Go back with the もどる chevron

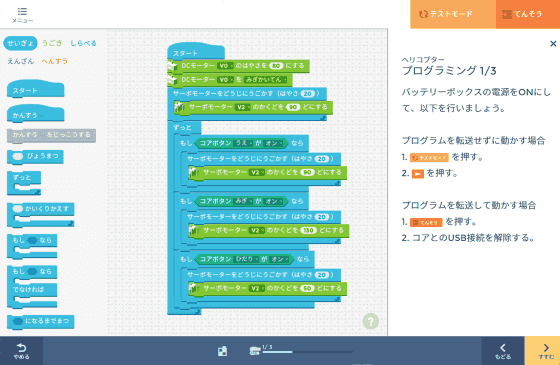point(502,351)
